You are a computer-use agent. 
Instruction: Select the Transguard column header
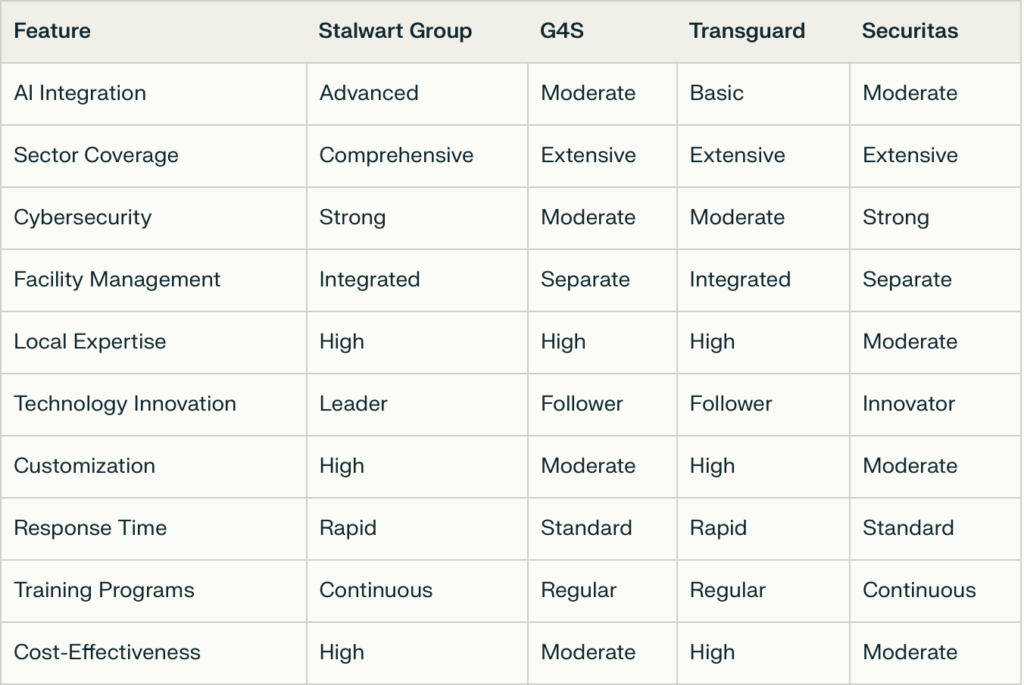[747, 31]
